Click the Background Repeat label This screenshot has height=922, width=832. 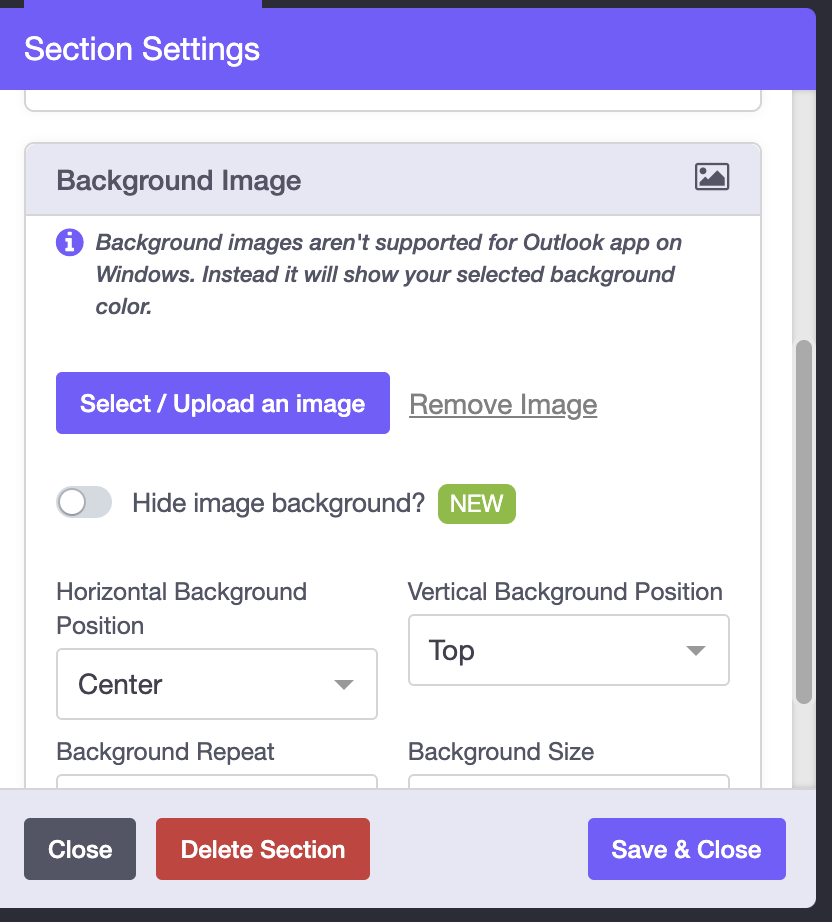point(166,751)
